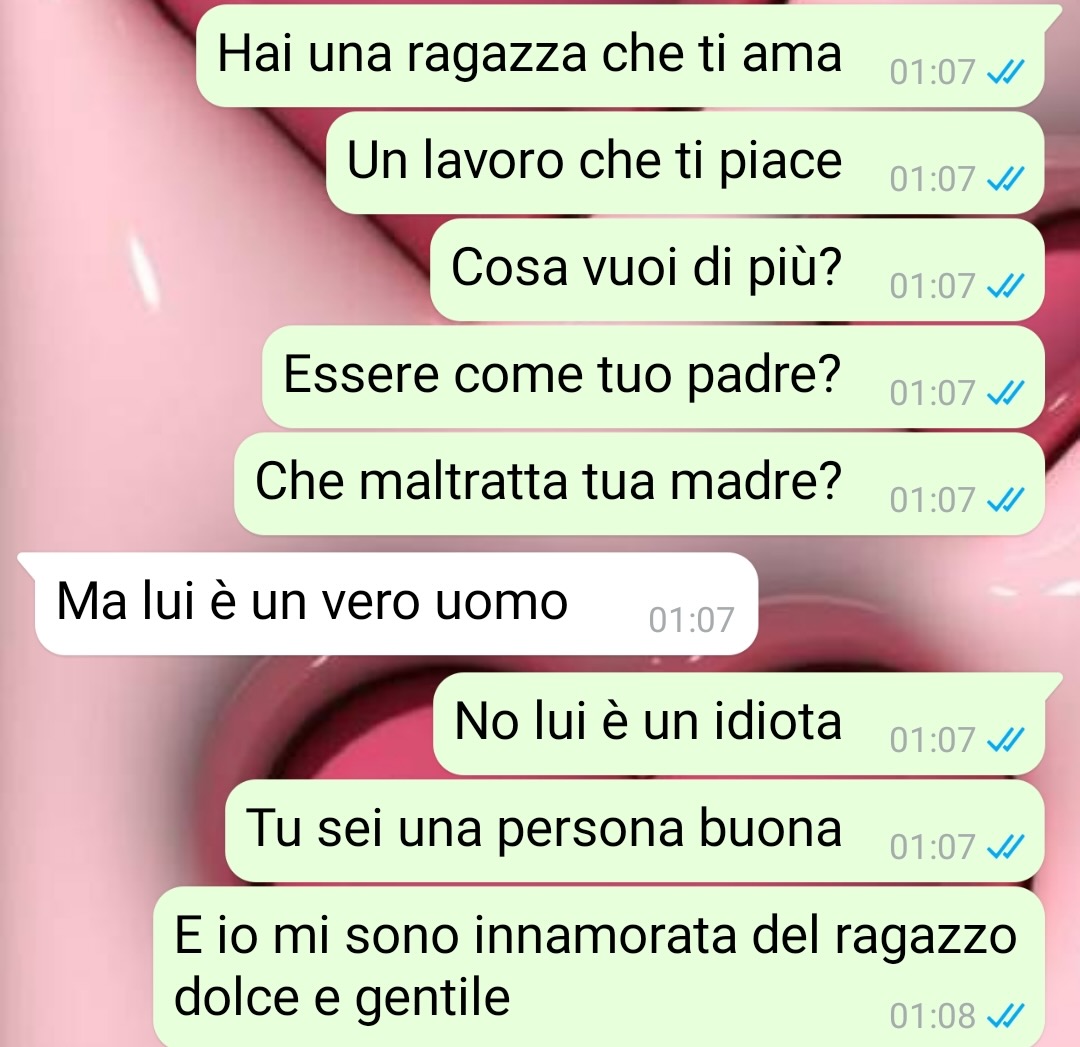The height and width of the screenshot is (1047, 1080).
Task: Click the 01:07 timestamp on received message
Action: [x=692, y=620]
